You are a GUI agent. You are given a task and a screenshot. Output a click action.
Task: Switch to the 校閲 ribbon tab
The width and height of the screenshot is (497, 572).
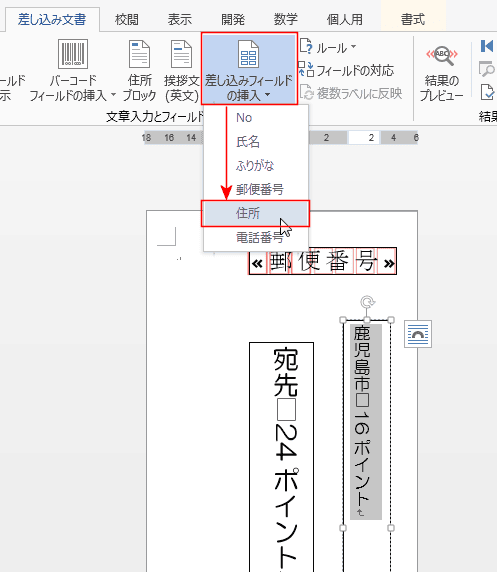pos(127,19)
